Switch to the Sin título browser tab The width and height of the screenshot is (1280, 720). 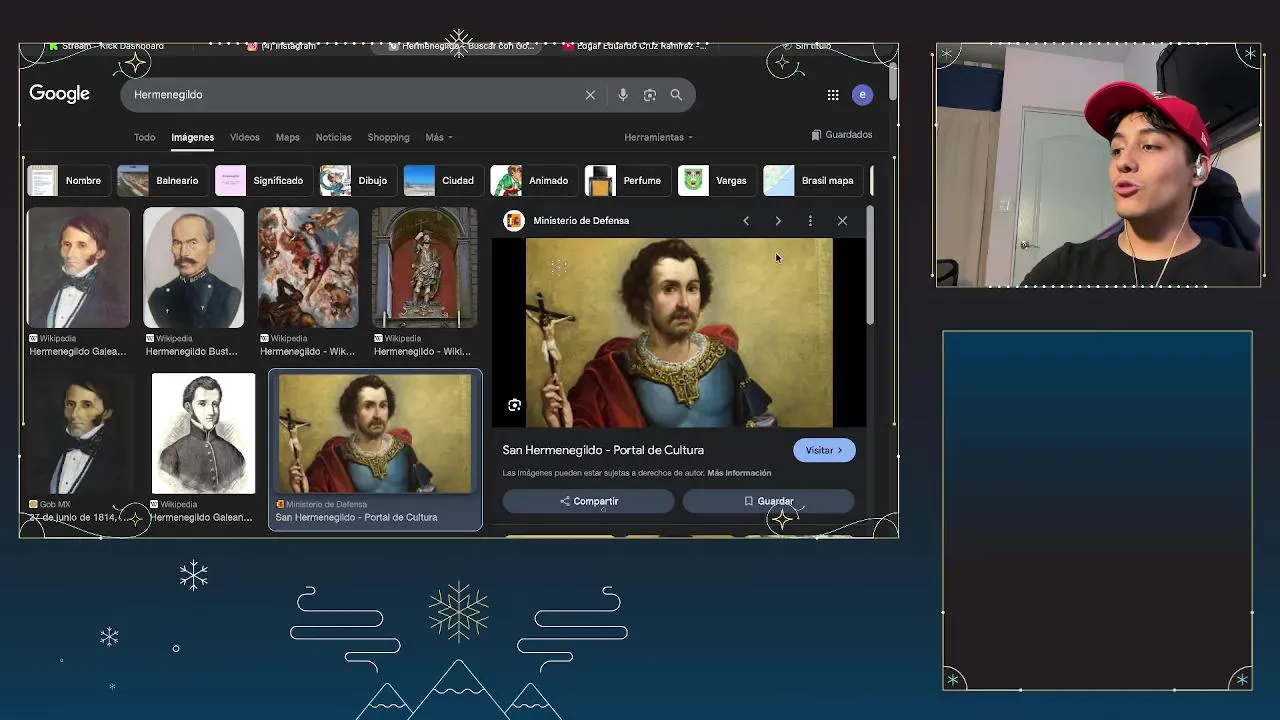tap(806, 46)
